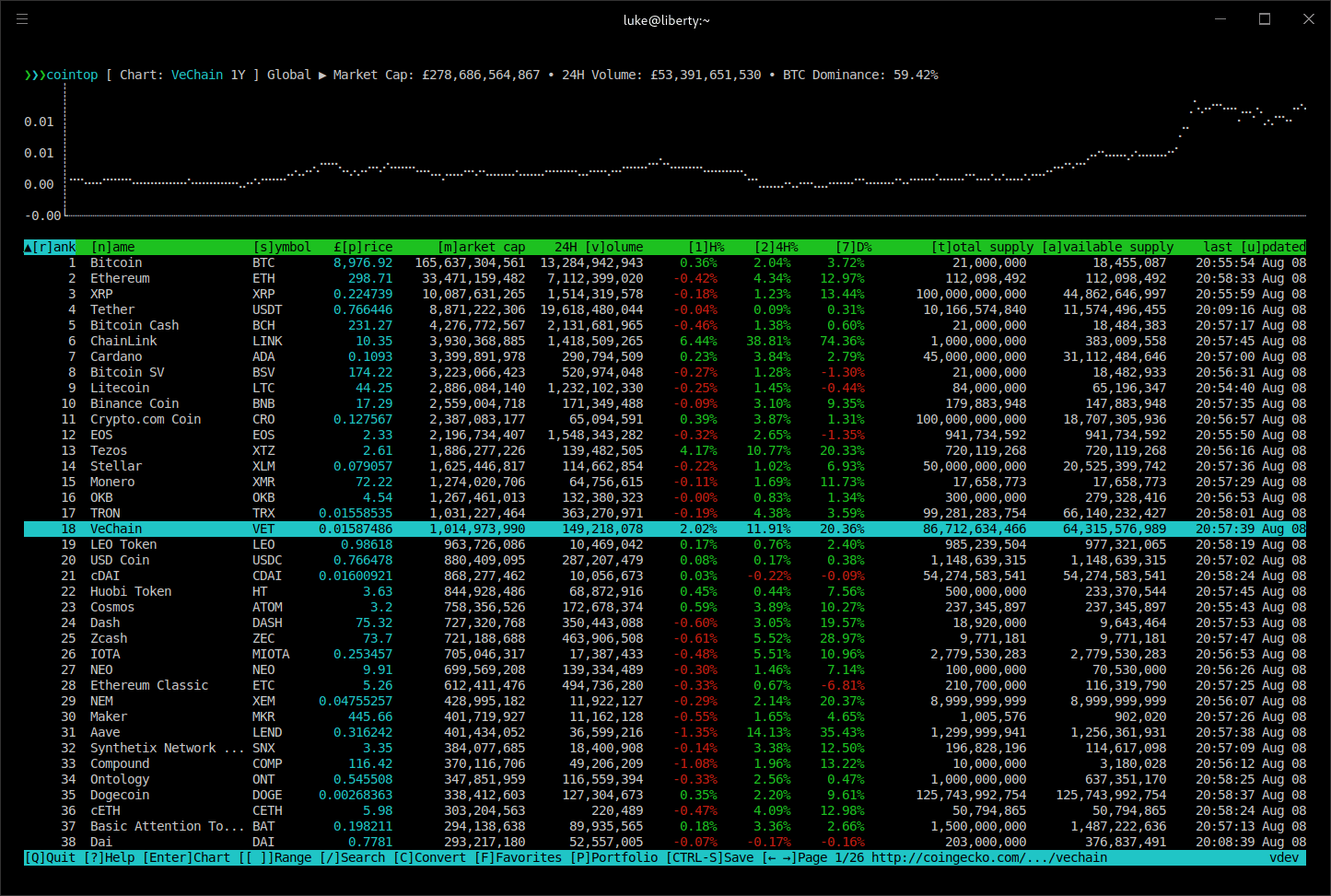
Task: Click [Enter]Chart in status bar
Action: click(x=186, y=857)
